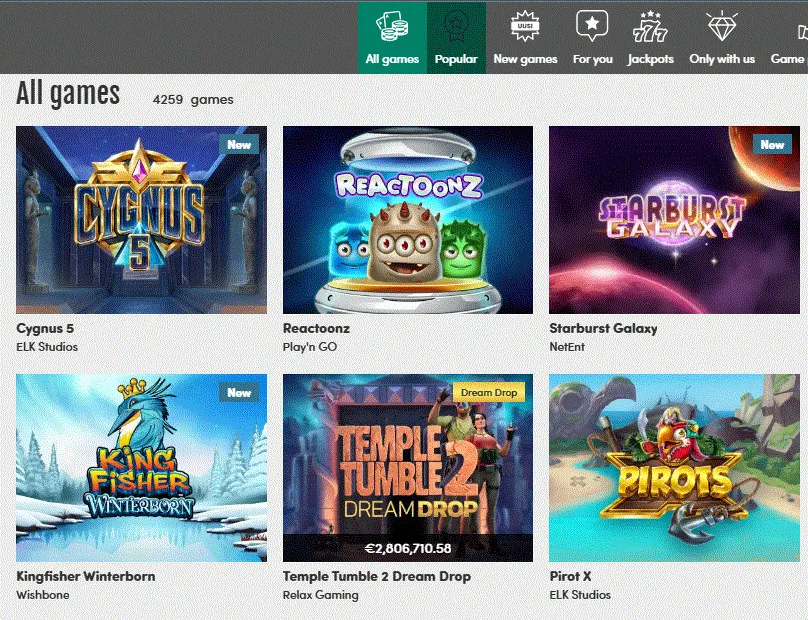
Task: Open the New games tab
Action: (525, 38)
